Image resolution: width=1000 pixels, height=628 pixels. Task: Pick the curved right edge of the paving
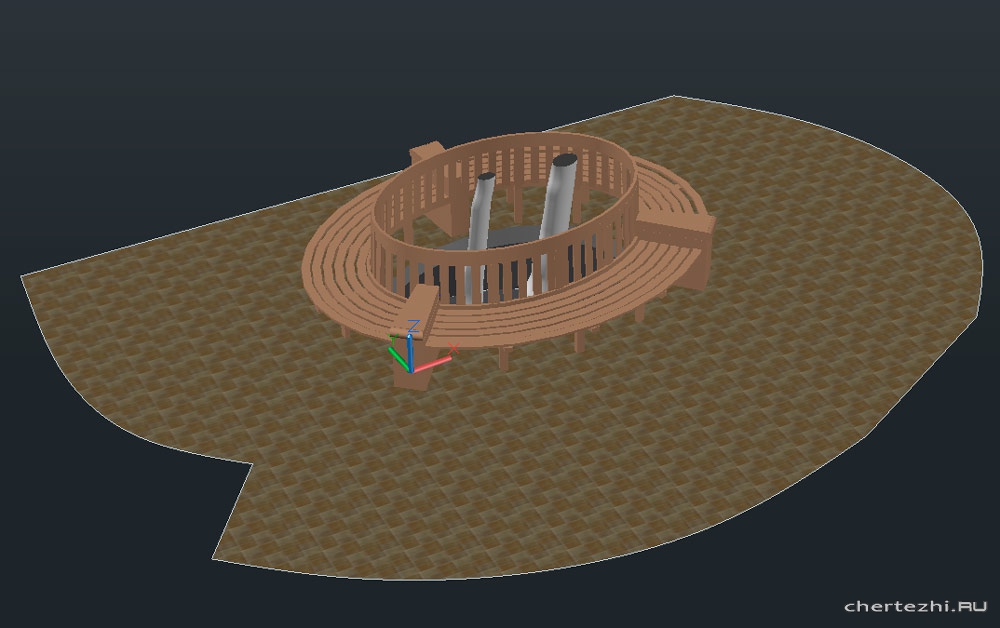click(974, 300)
